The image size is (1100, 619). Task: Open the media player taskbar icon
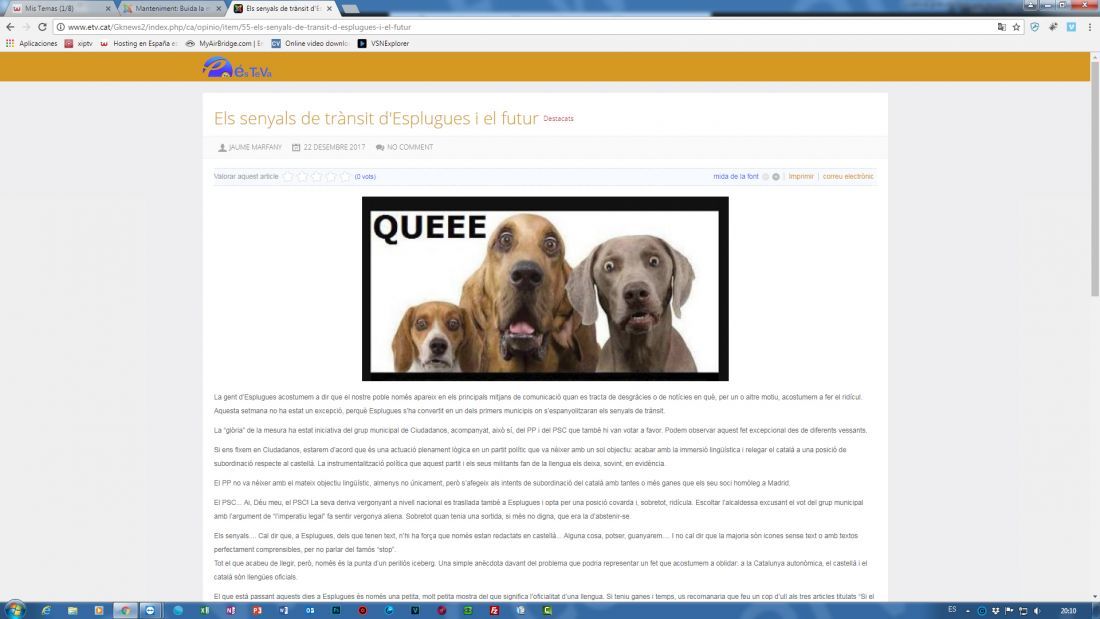(99, 611)
